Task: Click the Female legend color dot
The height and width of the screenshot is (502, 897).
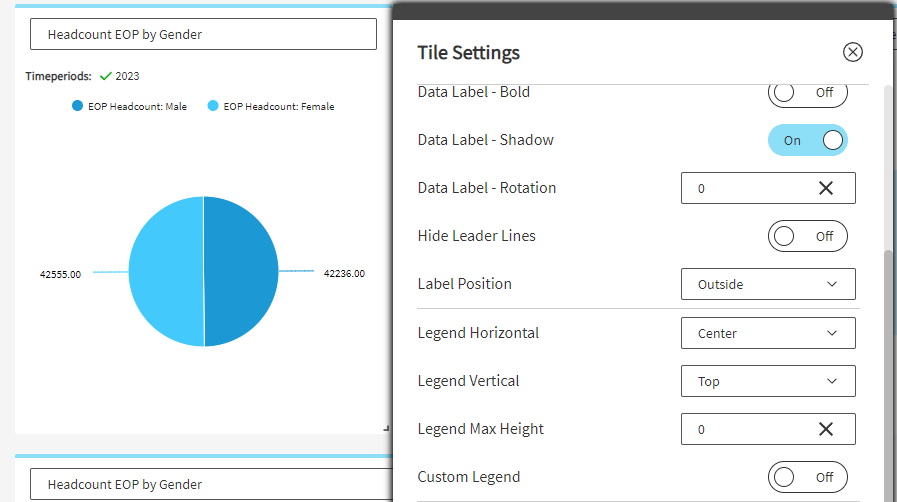Action: pos(213,106)
